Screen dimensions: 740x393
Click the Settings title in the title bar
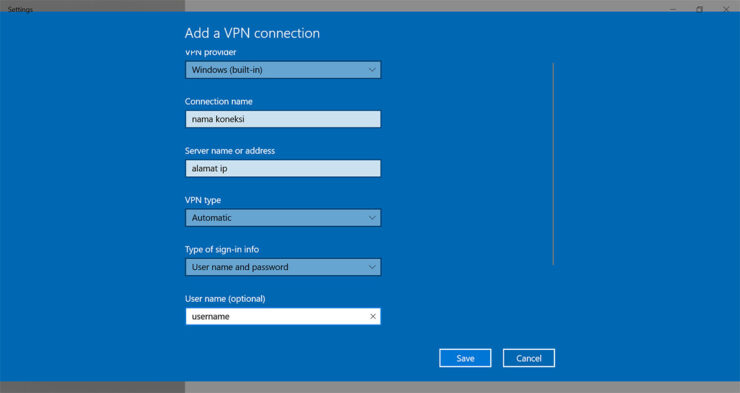(20, 9)
